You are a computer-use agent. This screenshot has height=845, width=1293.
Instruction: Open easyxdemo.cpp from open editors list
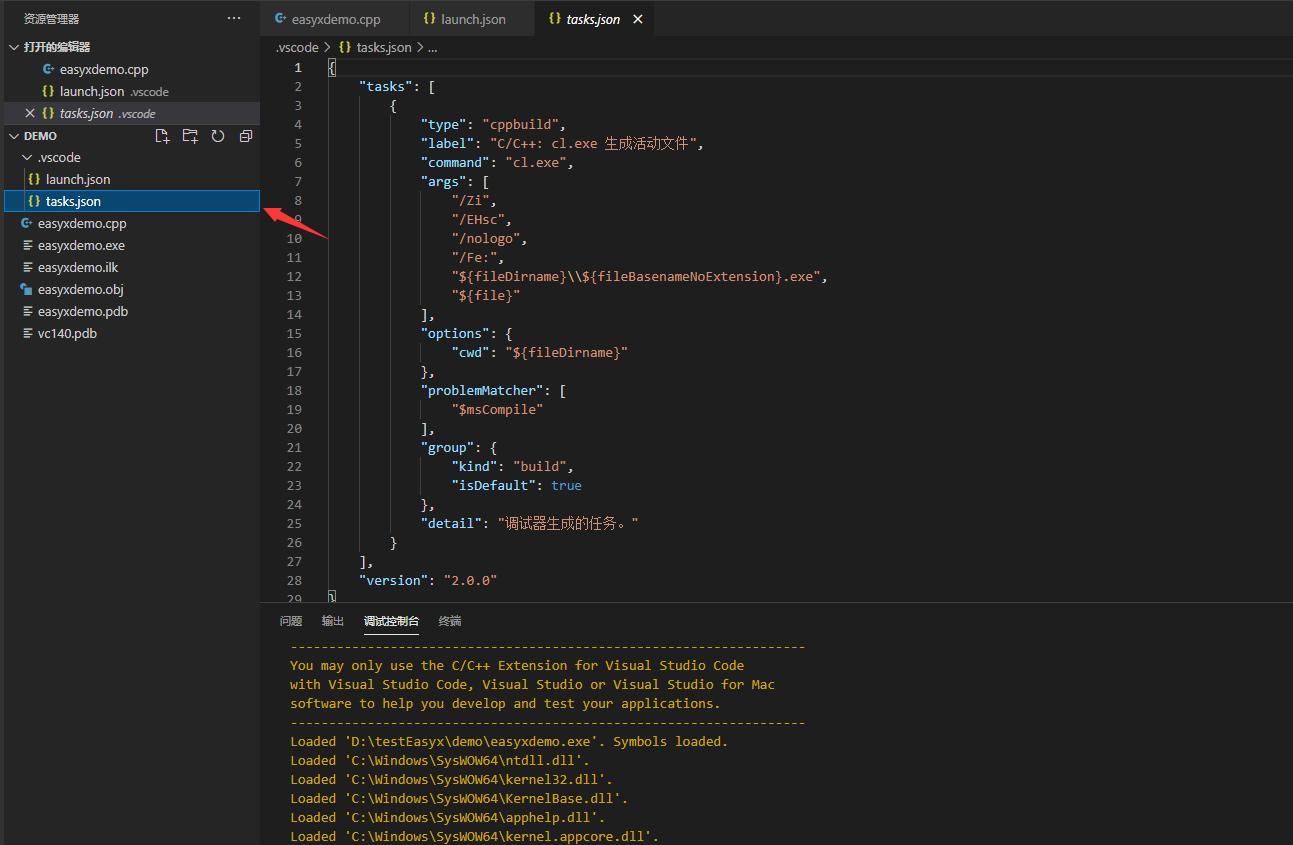coord(130,69)
